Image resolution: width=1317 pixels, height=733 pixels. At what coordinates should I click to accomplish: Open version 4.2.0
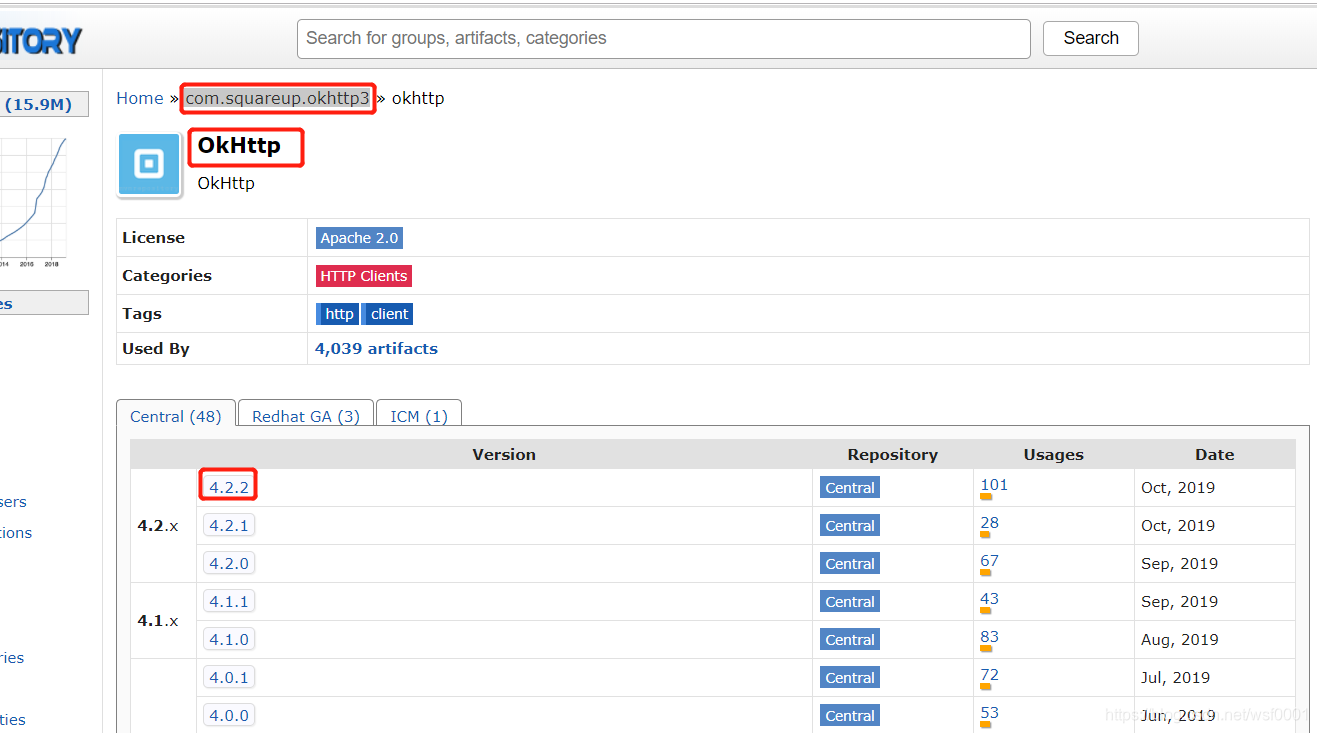pos(228,564)
